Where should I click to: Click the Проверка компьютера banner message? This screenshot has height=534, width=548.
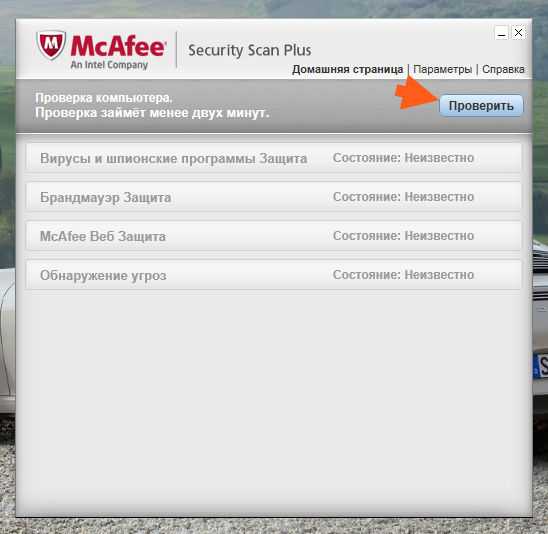tap(152, 105)
